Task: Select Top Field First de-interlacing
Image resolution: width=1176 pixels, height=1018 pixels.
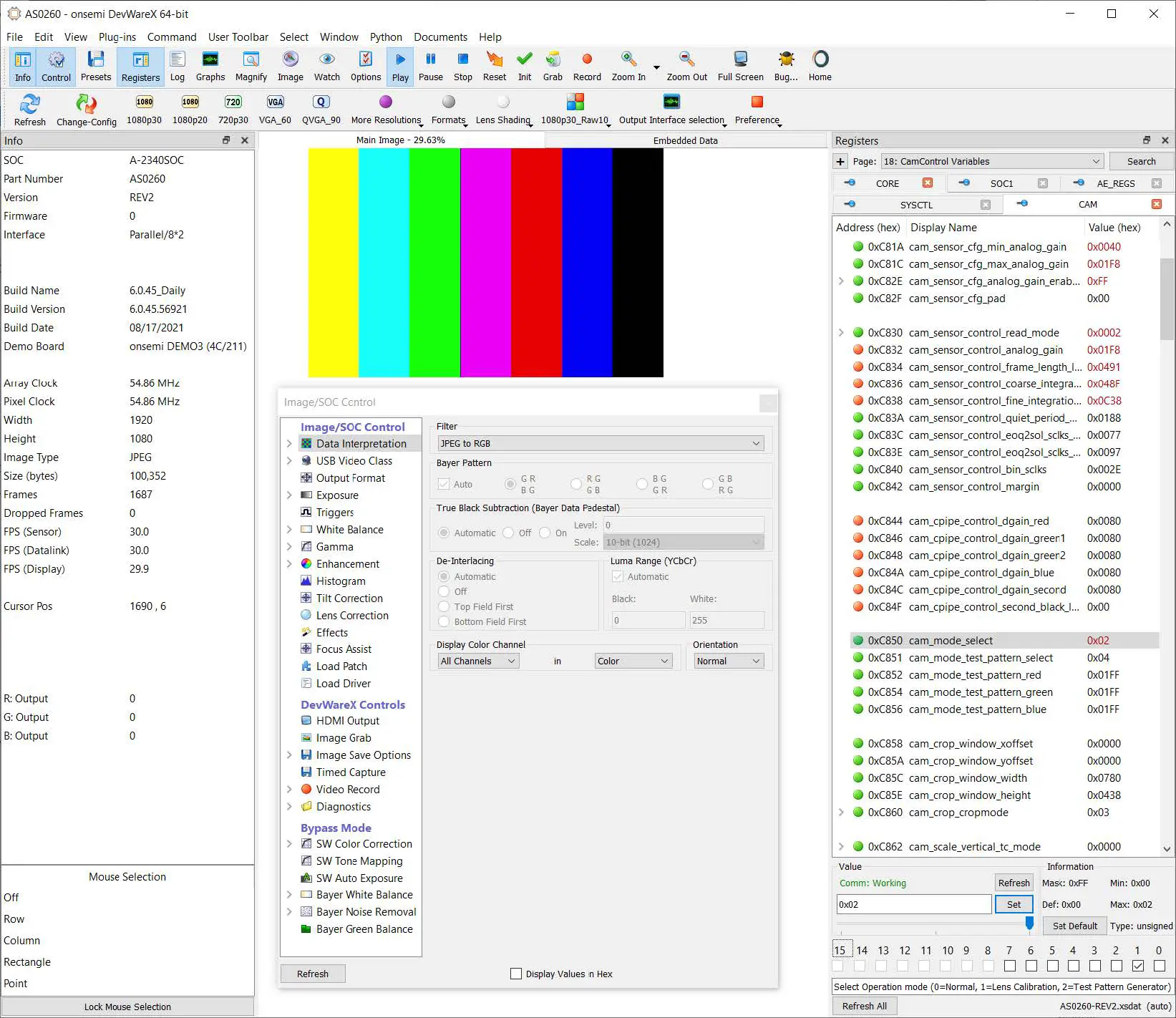Action: point(444,606)
